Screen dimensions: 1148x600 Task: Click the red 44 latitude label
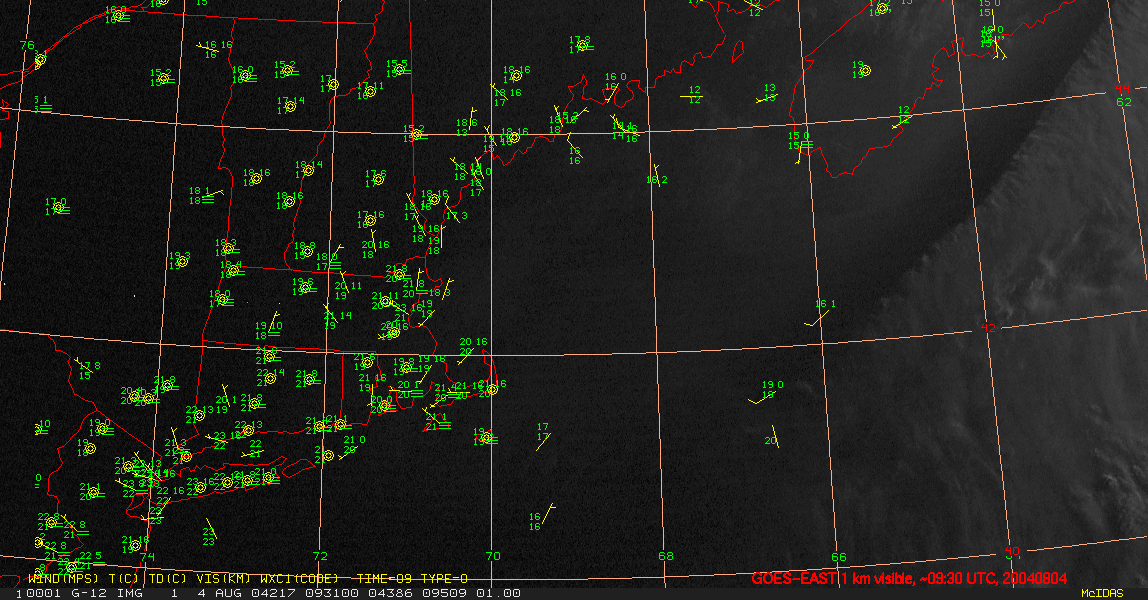click(x=1122, y=89)
